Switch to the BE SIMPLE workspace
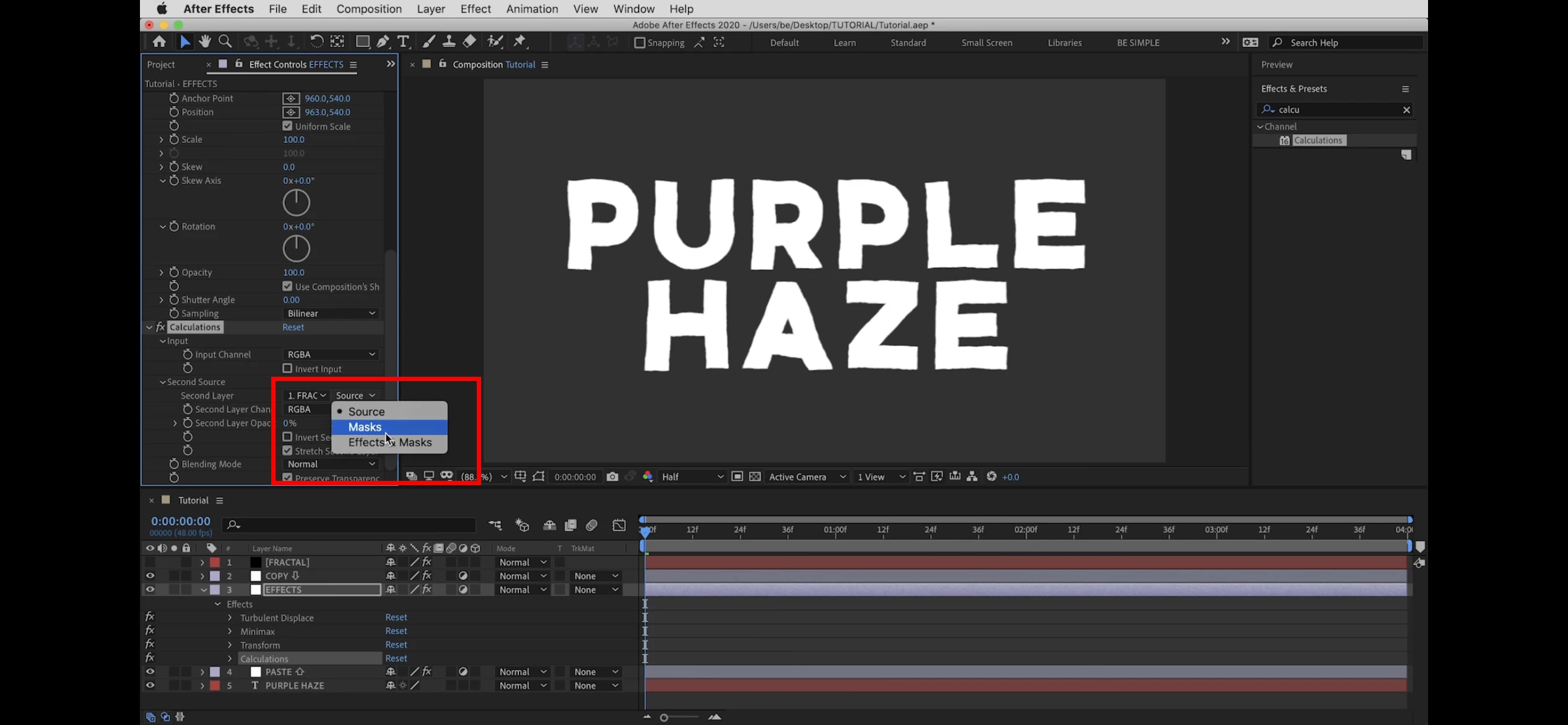Screen dimensions: 1568x725 1138,43
